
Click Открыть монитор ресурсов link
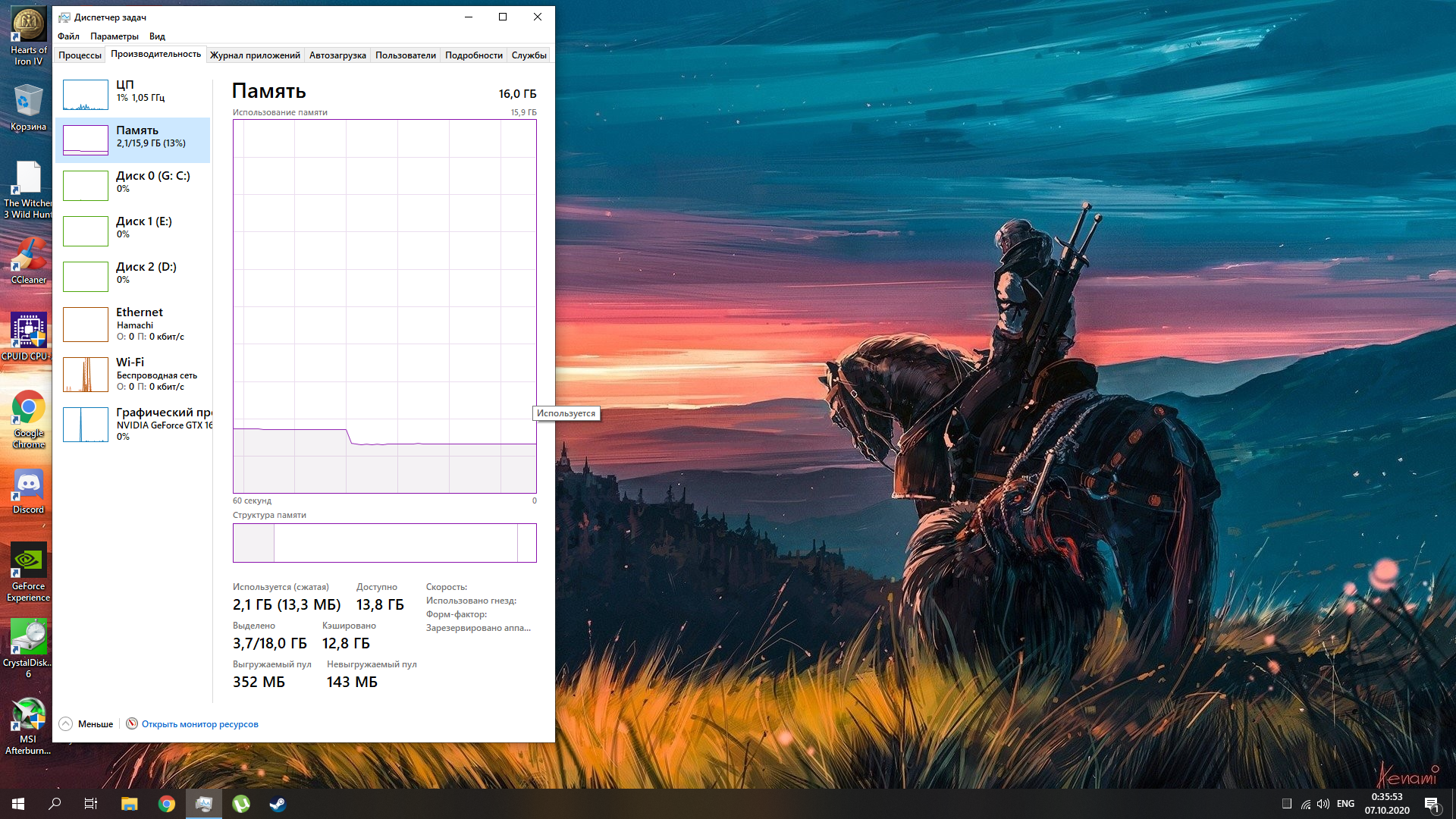(199, 724)
